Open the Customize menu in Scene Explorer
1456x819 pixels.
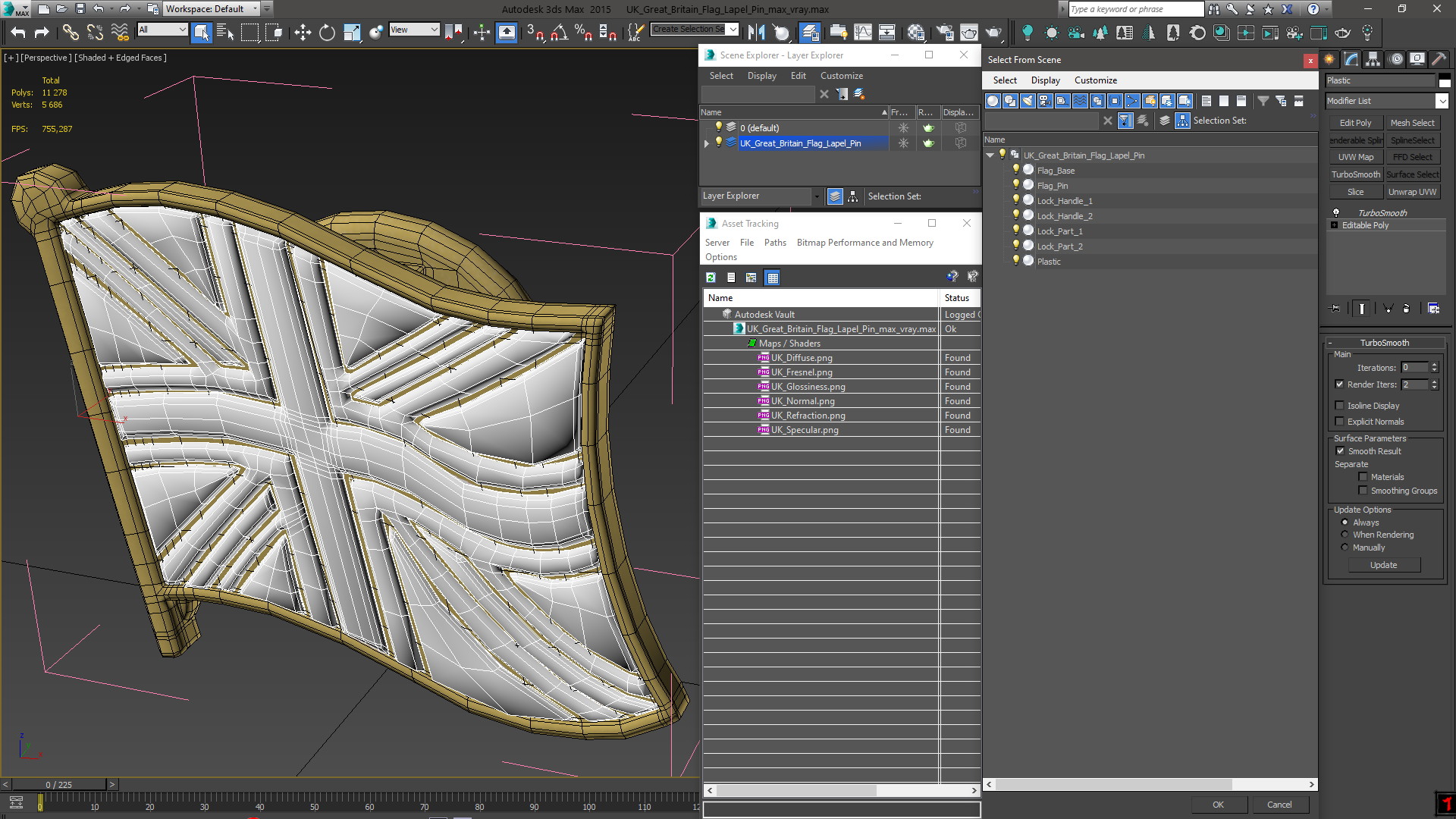coord(841,76)
